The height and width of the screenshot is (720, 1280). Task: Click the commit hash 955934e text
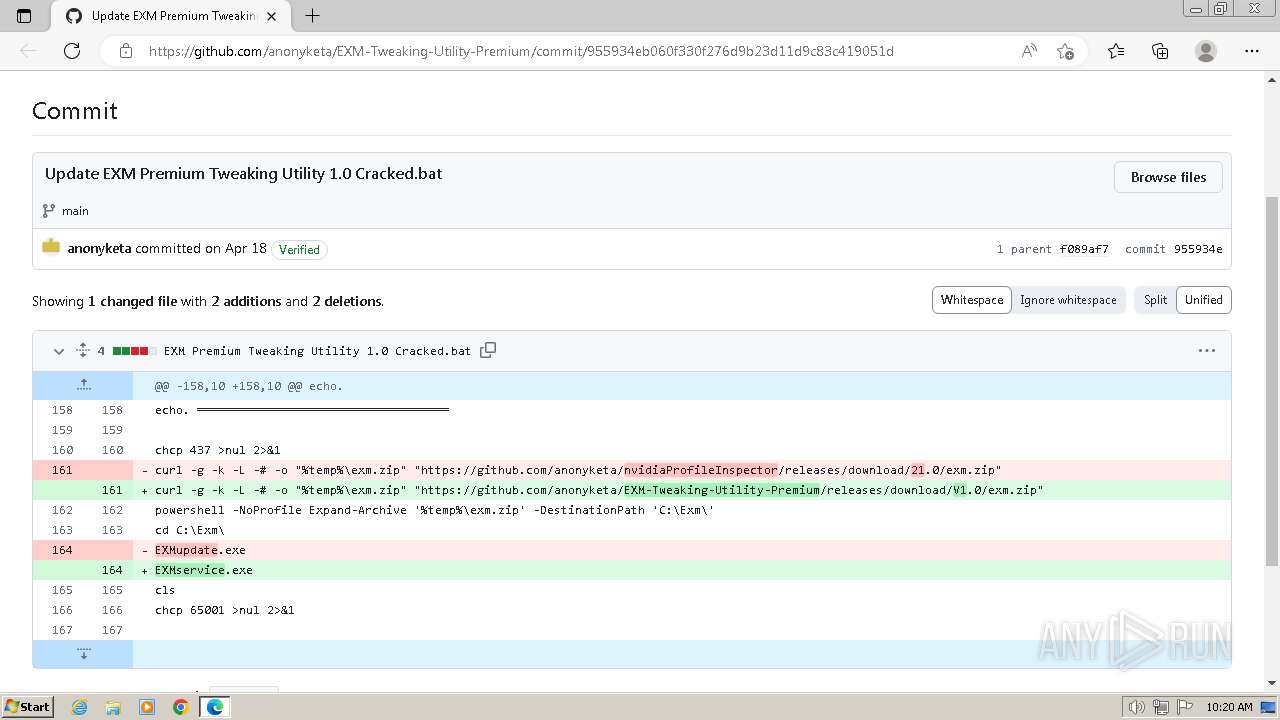(1198, 249)
